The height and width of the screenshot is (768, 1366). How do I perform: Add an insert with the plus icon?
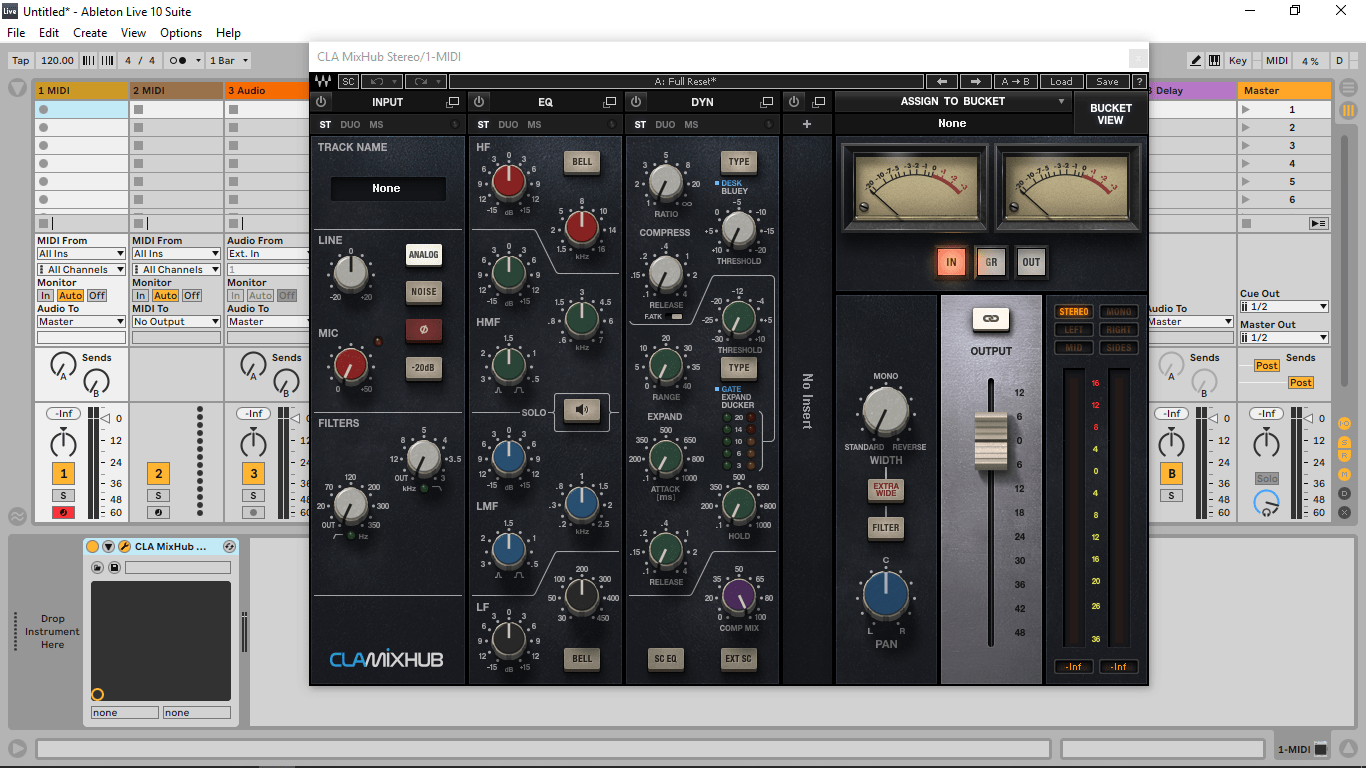point(807,125)
